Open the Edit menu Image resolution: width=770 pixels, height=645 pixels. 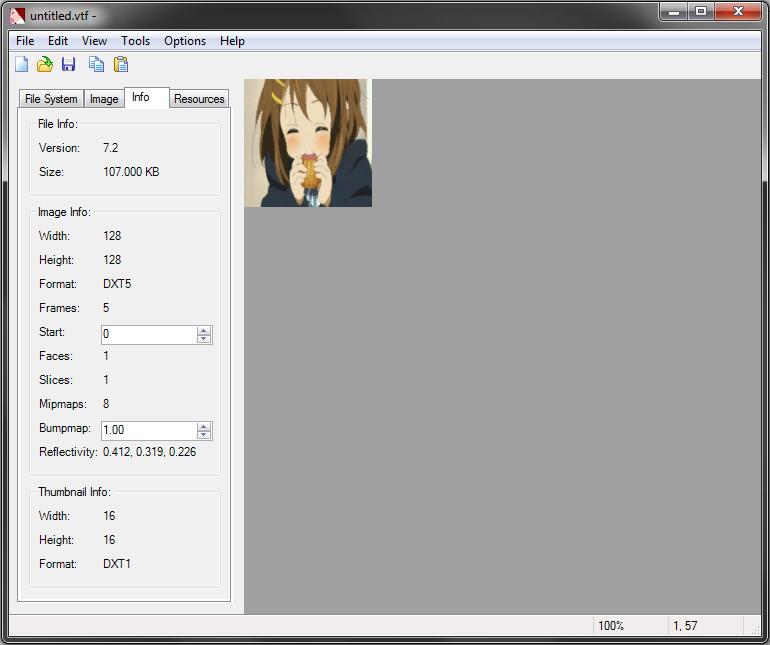(x=58, y=41)
